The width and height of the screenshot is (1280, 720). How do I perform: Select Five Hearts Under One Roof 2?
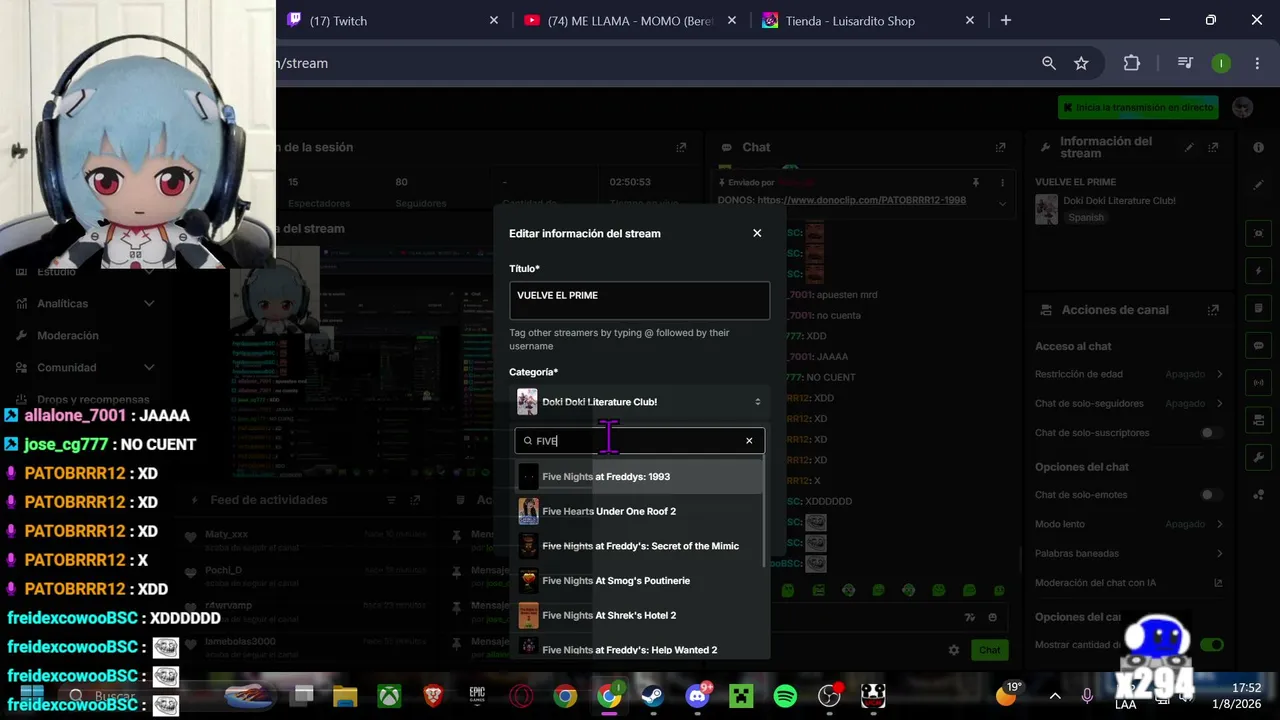[639, 511]
